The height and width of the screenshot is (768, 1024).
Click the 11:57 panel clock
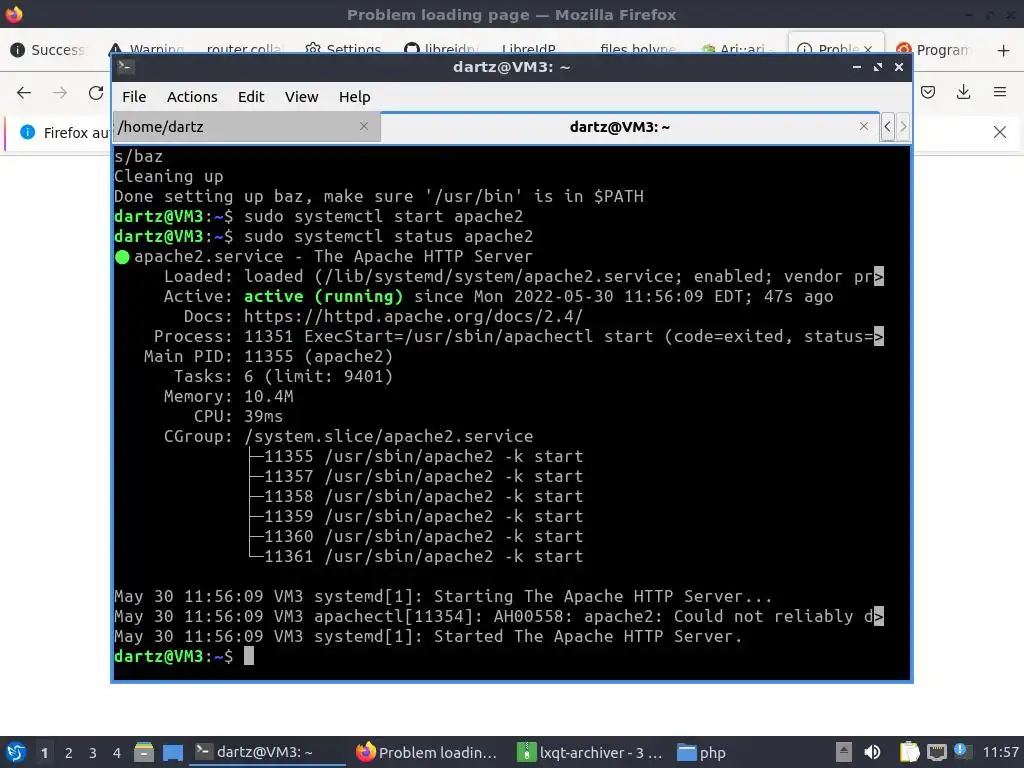[1000, 752]
